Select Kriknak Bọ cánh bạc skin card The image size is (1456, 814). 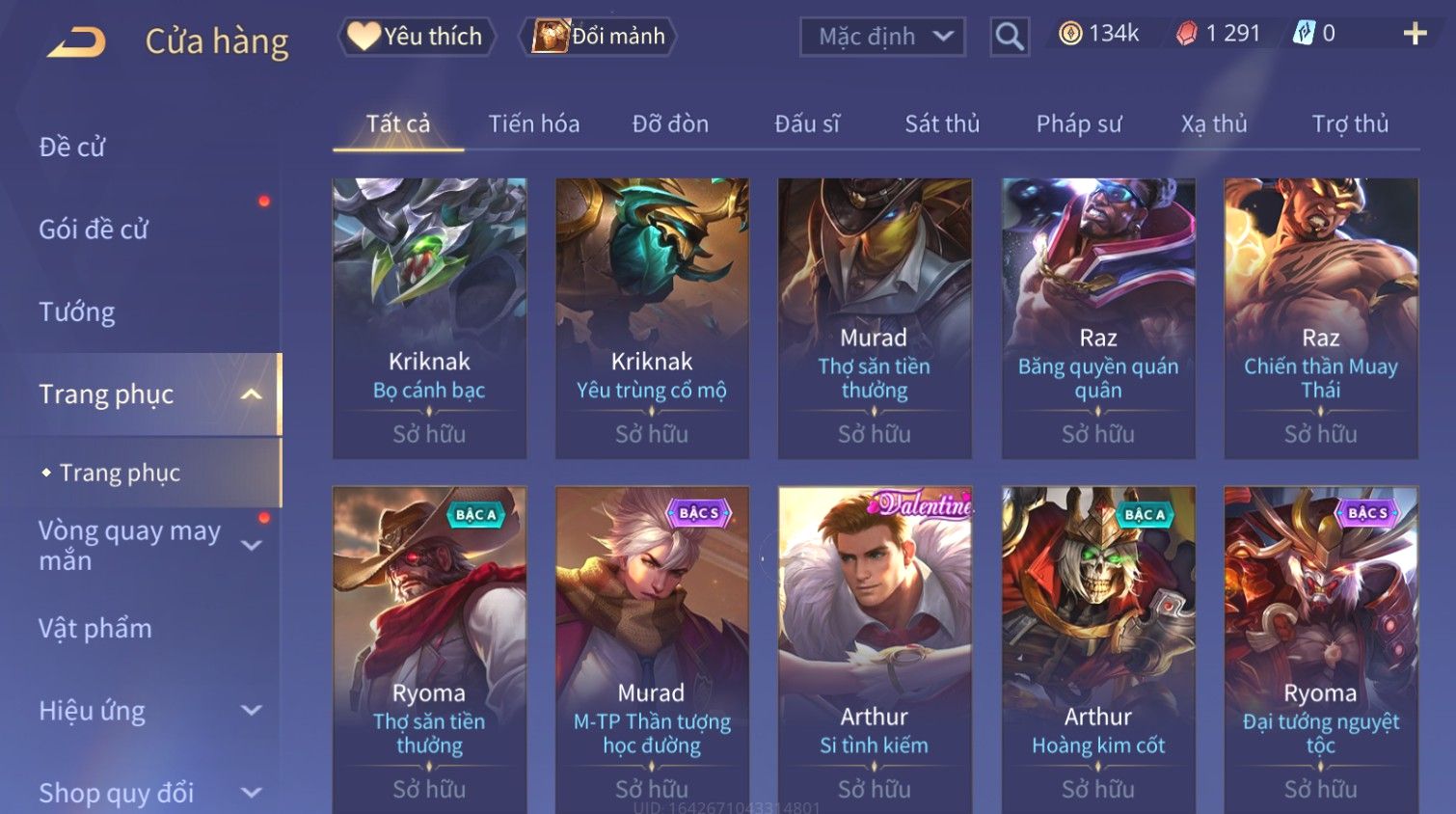click(429, 318)
